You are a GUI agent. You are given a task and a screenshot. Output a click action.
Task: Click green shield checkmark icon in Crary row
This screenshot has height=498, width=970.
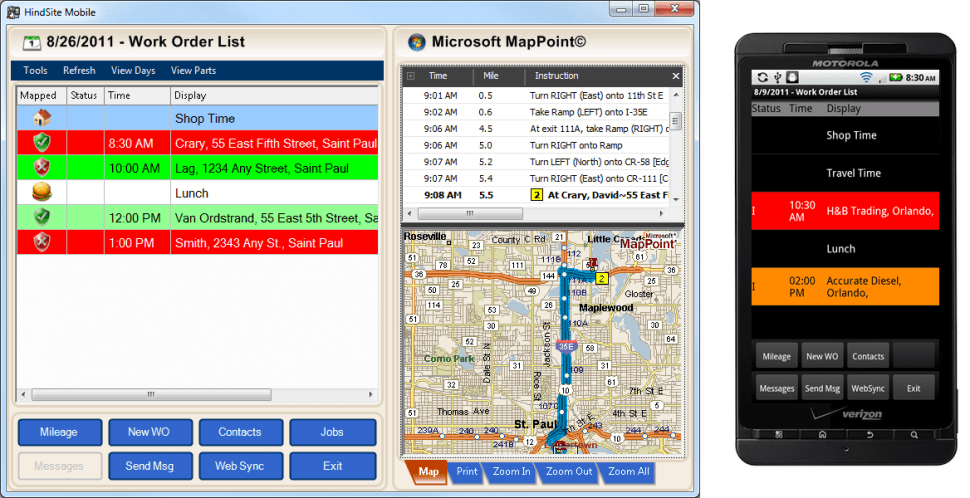[41, 143]
